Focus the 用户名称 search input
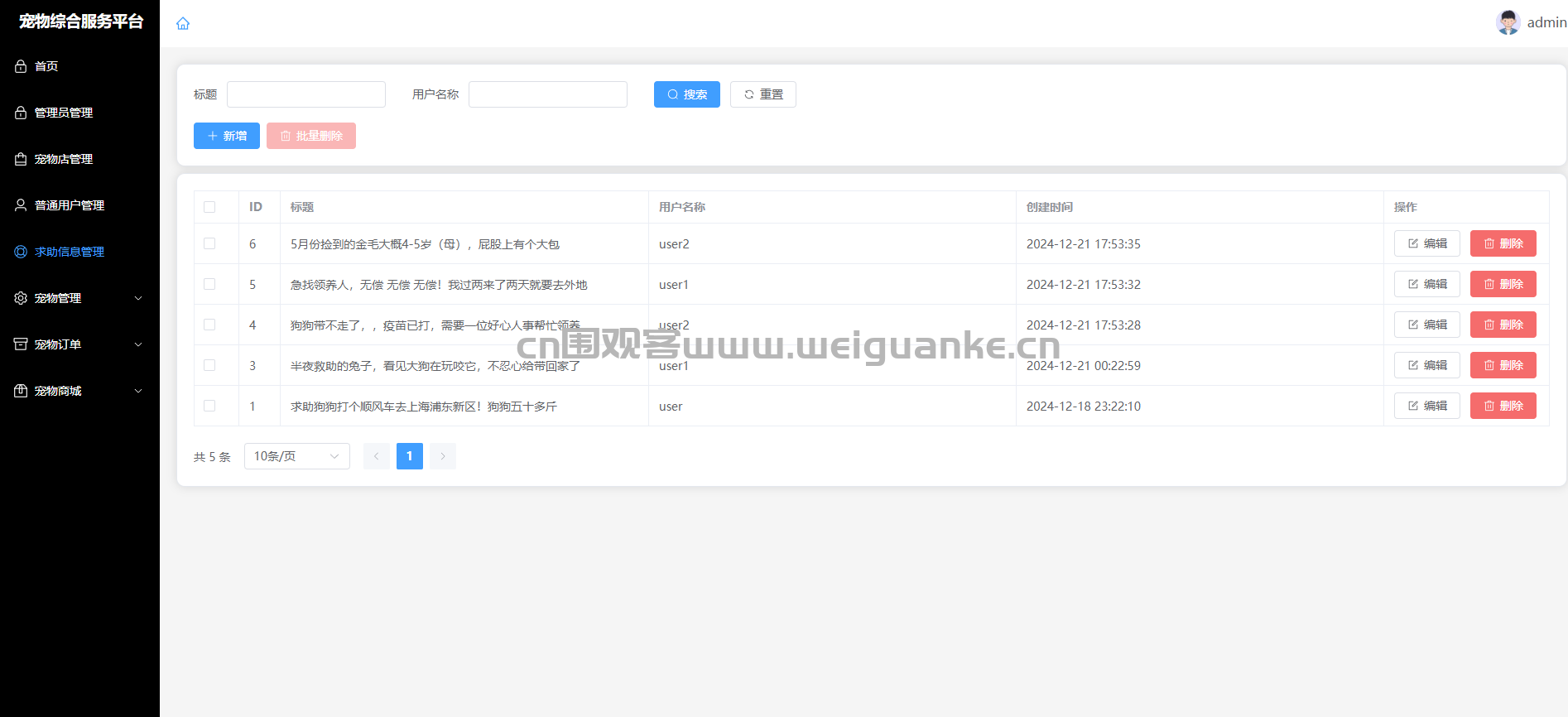Image resolution: width=1568 pixels, height=717 pixels. tap(548, 94)
